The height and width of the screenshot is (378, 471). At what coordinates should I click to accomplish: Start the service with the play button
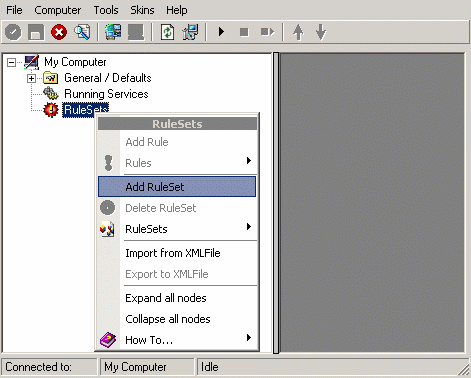221,32
